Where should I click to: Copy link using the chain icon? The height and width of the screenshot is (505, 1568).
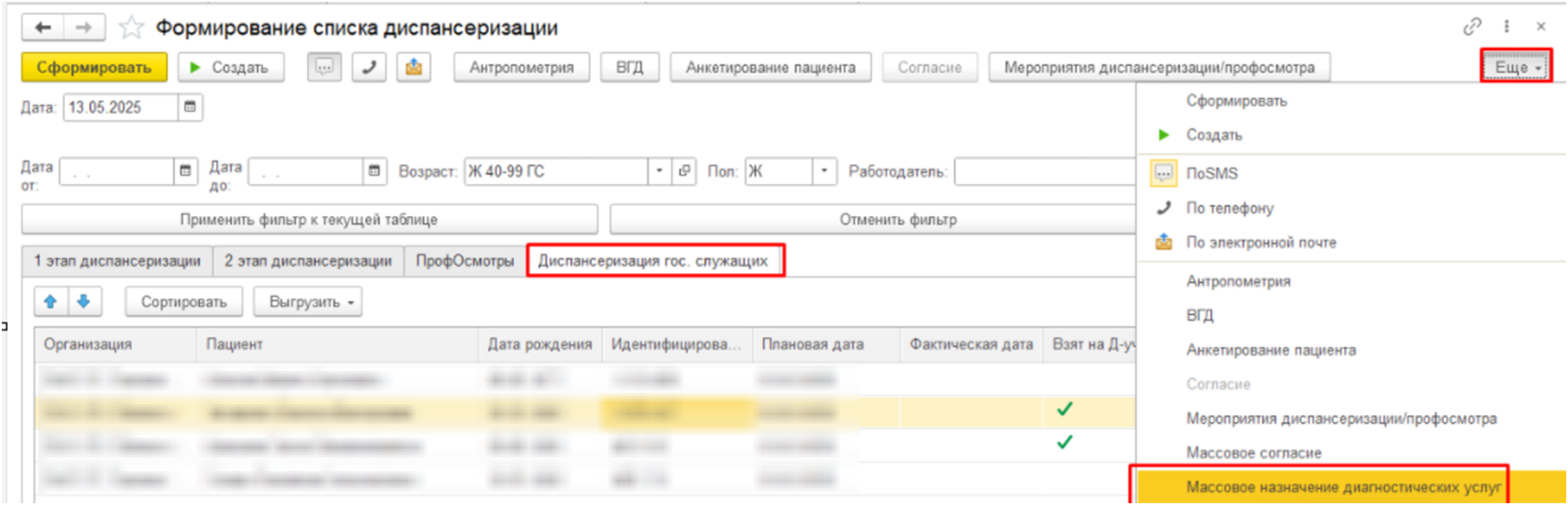(1472, 27)
